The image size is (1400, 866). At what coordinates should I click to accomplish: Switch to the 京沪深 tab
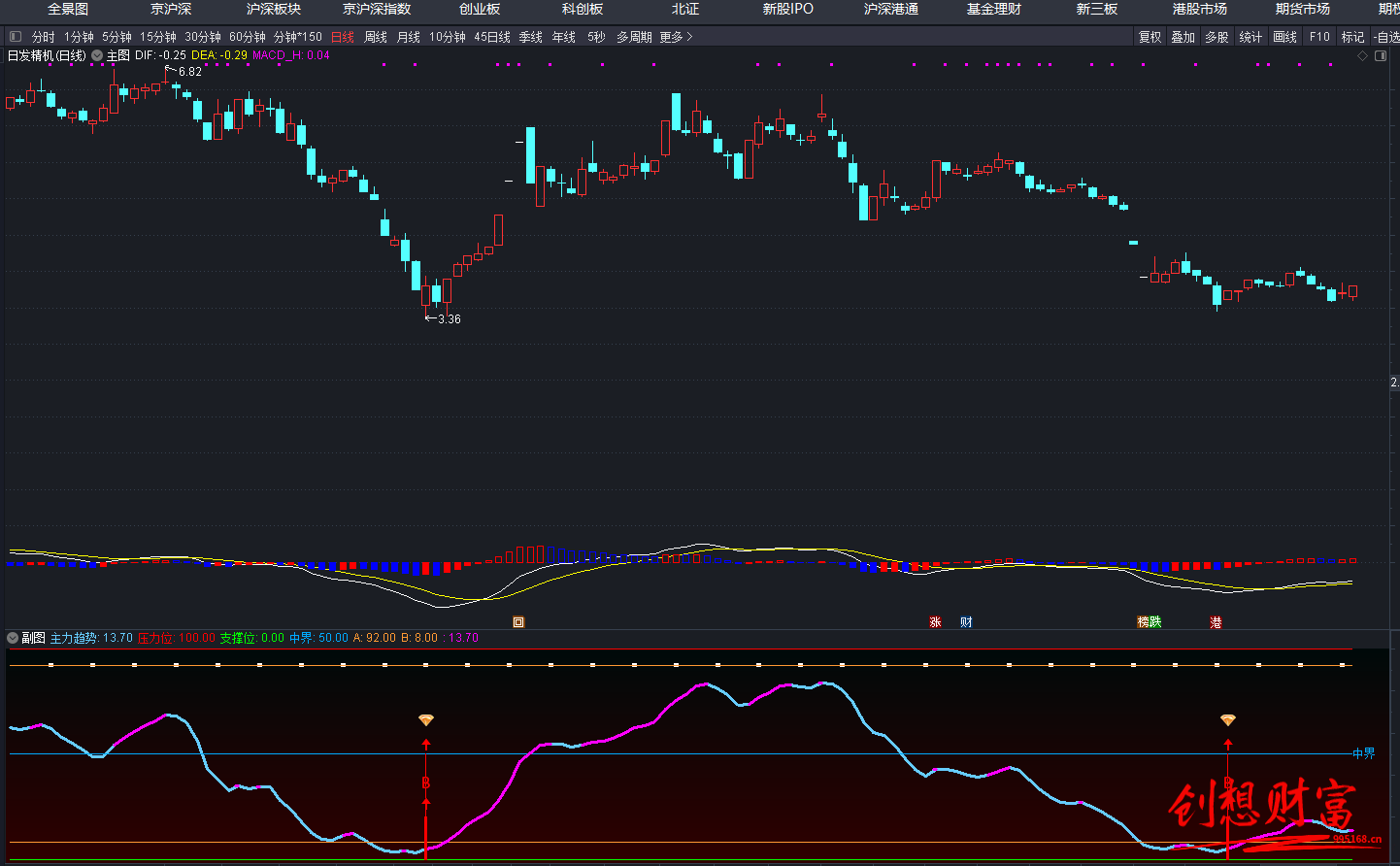pyautogui.click(x=171, y=9)
